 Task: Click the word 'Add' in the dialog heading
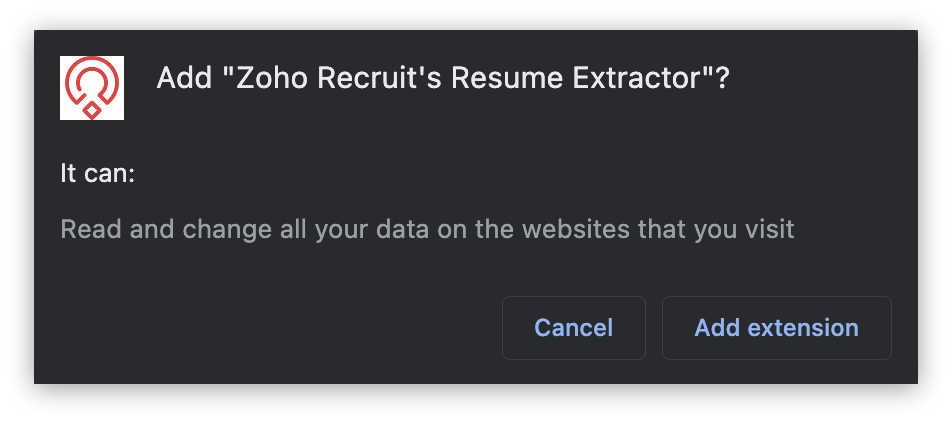click(181, 79)
